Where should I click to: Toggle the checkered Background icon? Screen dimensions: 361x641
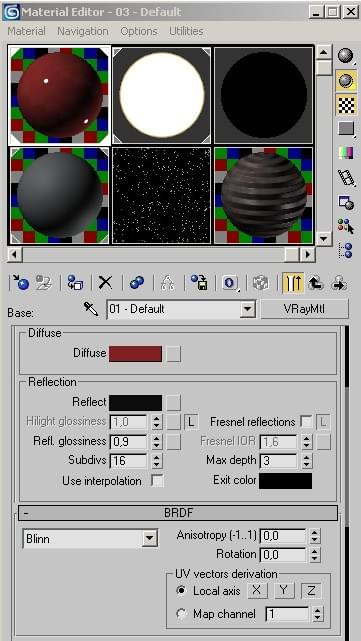pyautogui.click(x=346, y=105)
